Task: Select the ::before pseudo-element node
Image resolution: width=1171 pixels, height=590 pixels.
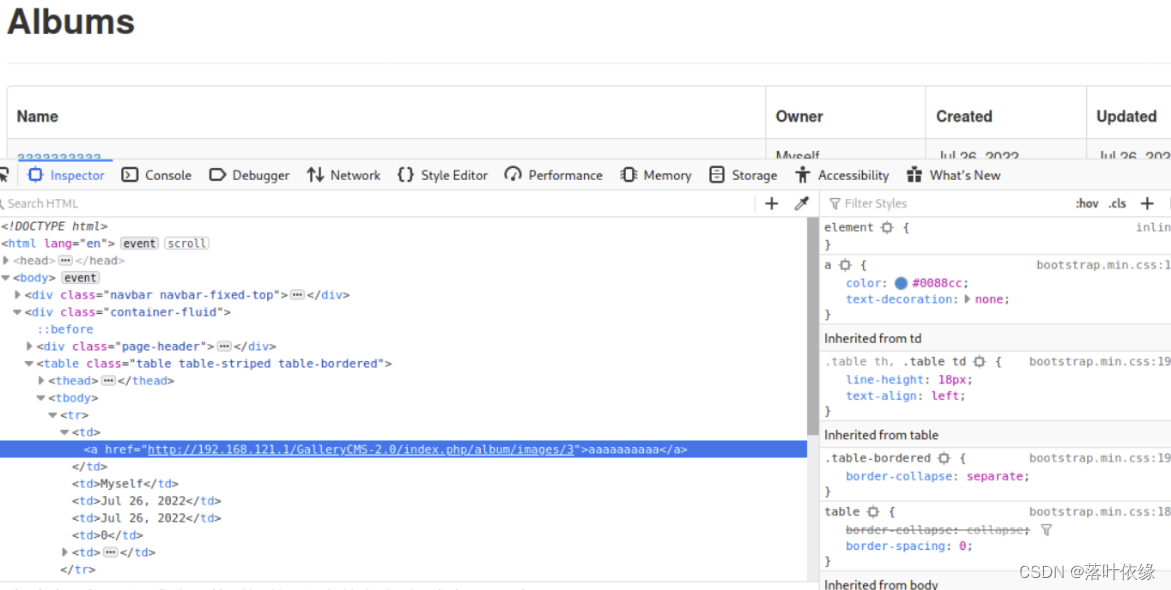Action: (65, 329)
